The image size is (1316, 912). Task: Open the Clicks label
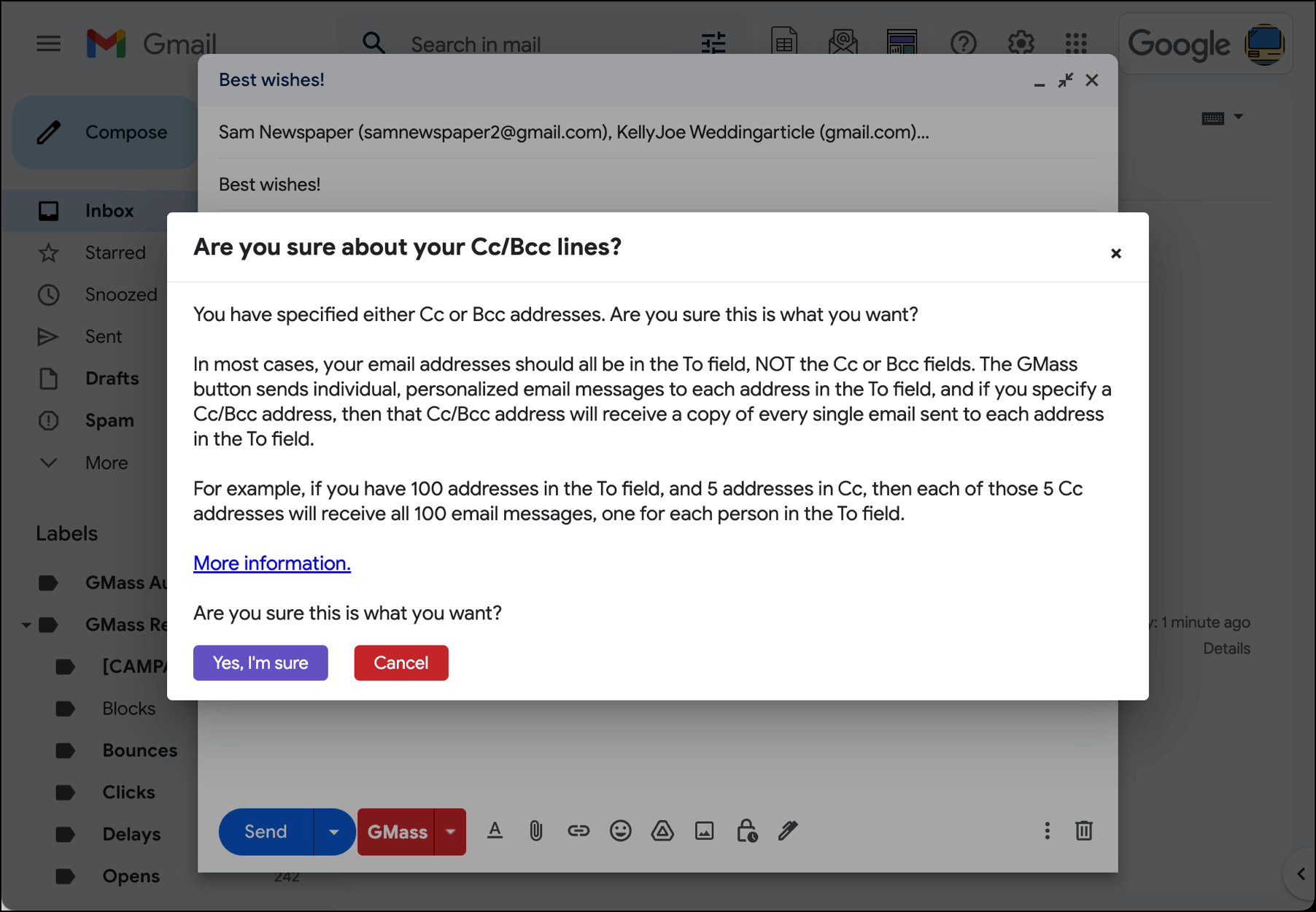tap(128, 792)
